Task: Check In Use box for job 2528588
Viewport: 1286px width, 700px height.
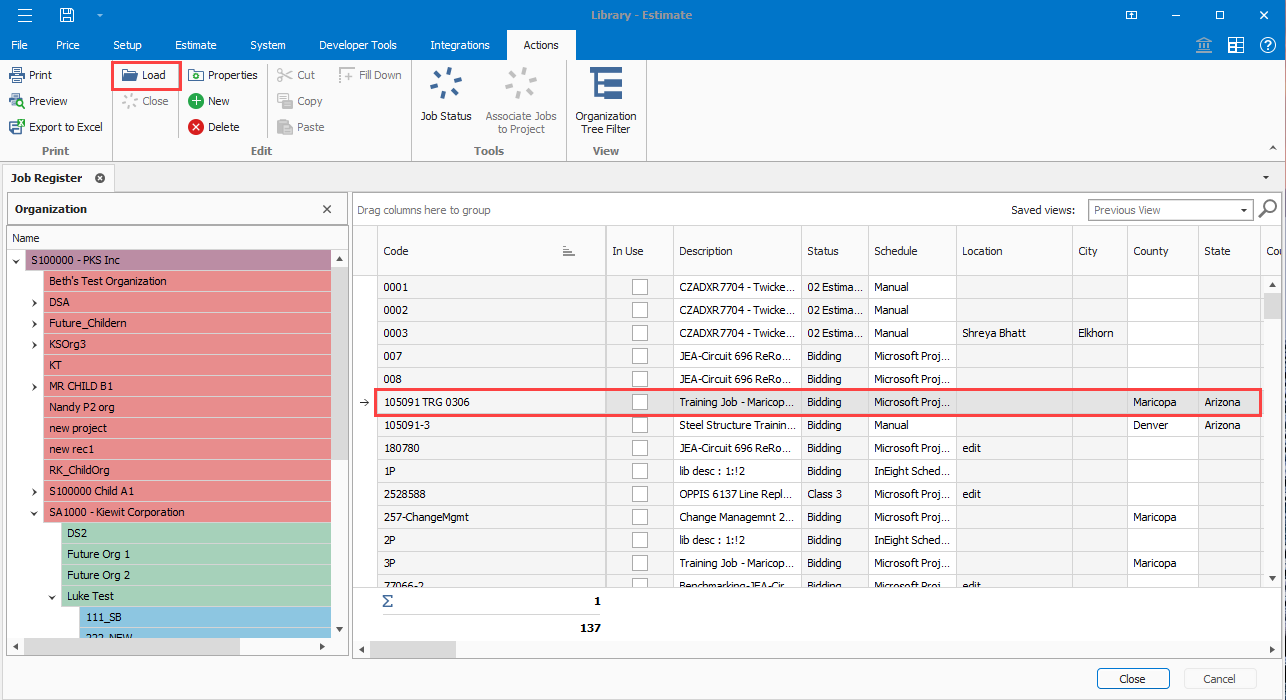Action: pos(640,494)
